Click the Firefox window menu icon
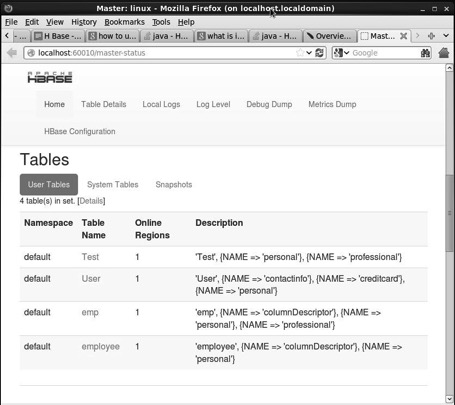The height and width of the screenshot is (405, 455). (8, 8)
